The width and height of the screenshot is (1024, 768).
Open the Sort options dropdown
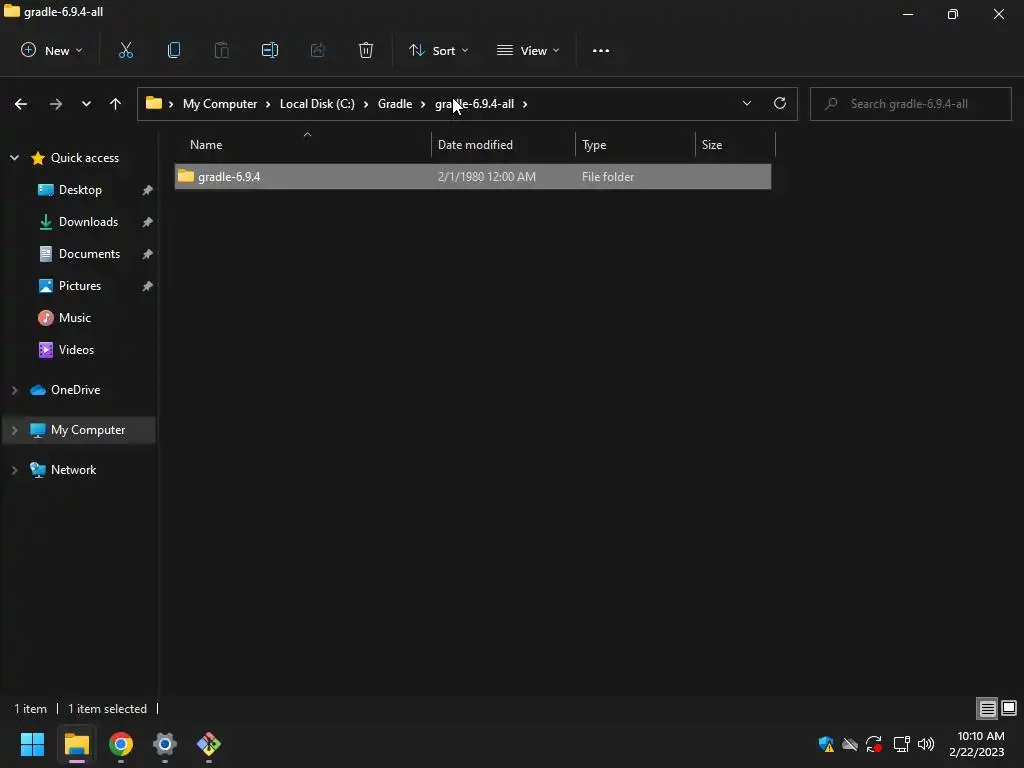[439, 50]
